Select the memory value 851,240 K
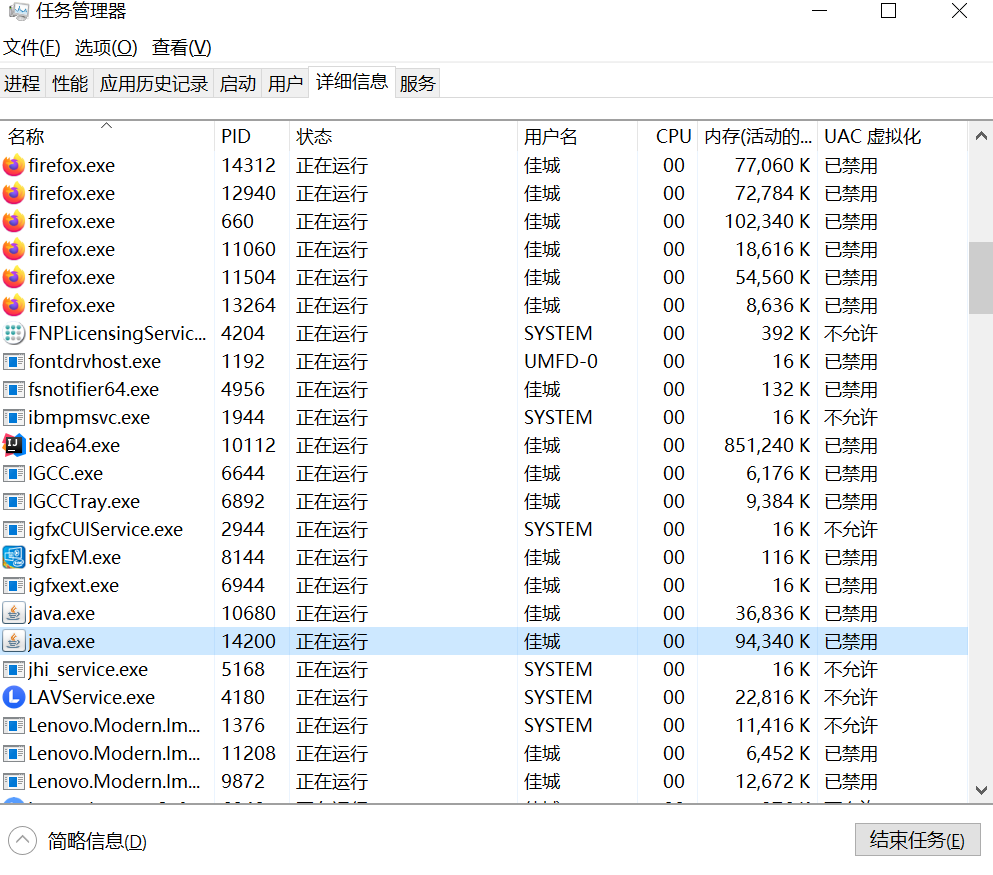The image size is (993, 875). pyautogui.click(x=767, y=446)
